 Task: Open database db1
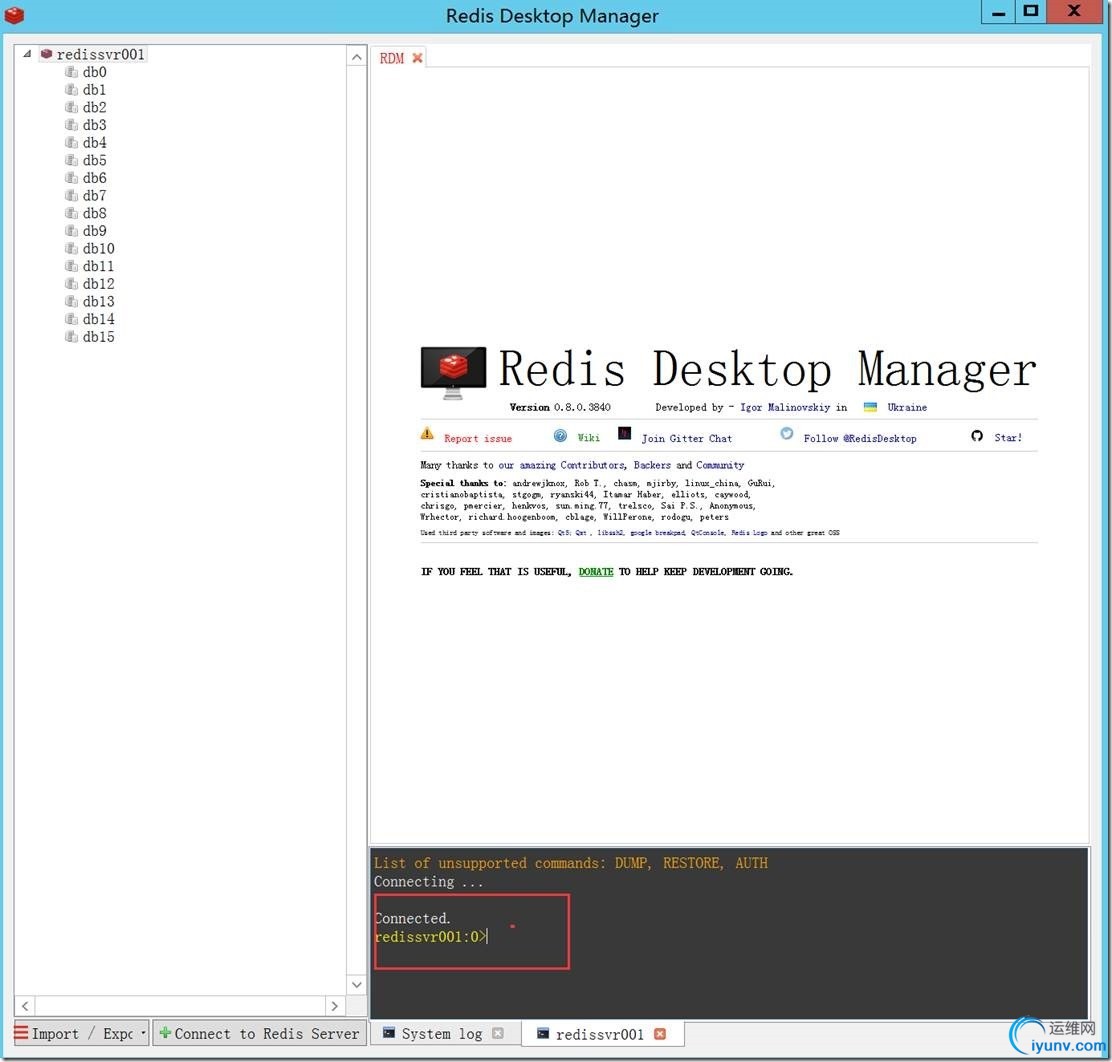click(x=94, y=89)
